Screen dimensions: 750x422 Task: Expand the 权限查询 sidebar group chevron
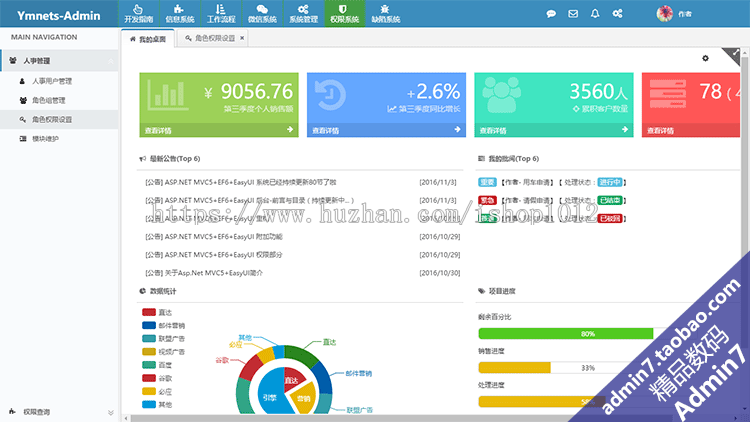pos(110,412)
